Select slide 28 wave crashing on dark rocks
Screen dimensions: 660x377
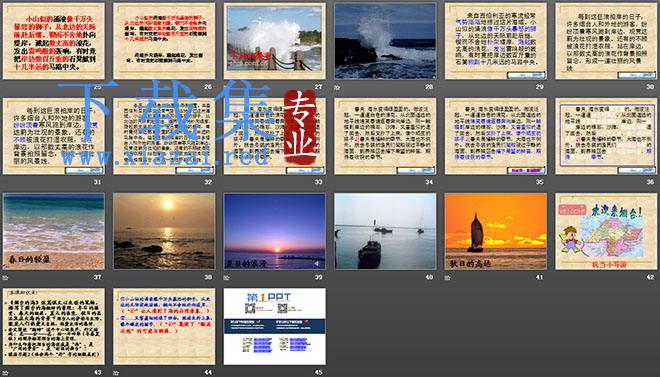[x=385, y=41]
